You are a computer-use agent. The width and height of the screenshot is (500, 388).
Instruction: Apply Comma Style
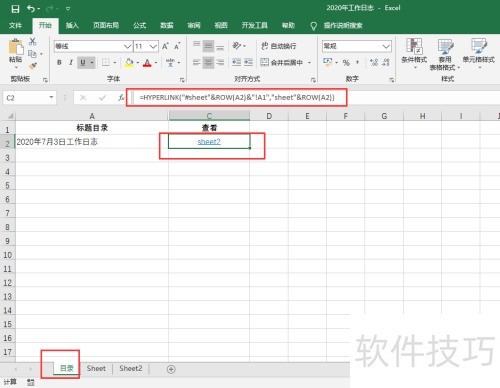click(357, 62)
